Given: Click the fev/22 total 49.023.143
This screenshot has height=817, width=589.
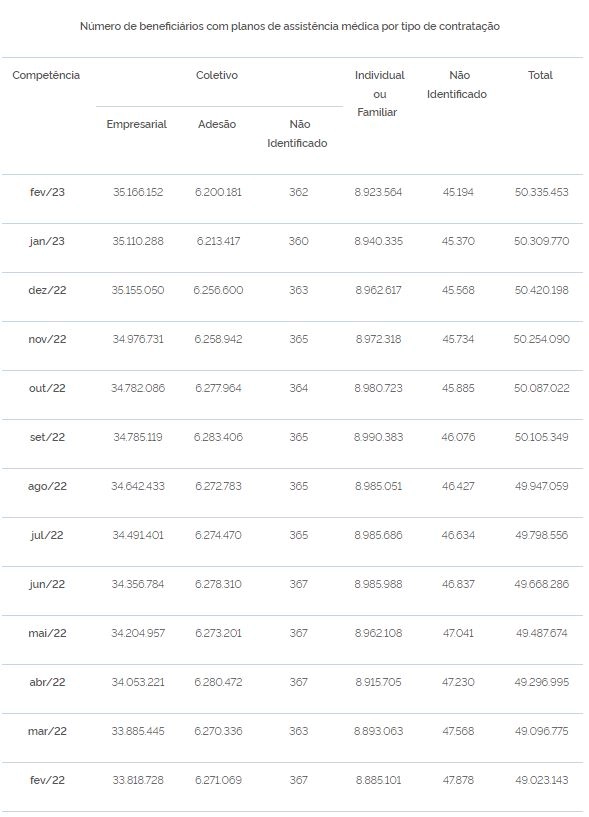Looking at the screenshot, I should tap(542, 779).
